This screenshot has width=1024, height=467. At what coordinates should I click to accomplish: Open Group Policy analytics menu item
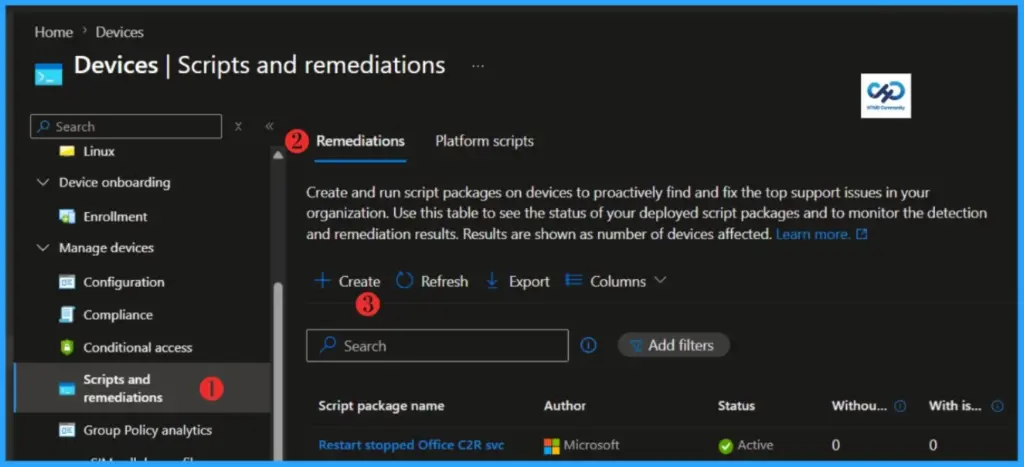(148, 430)
